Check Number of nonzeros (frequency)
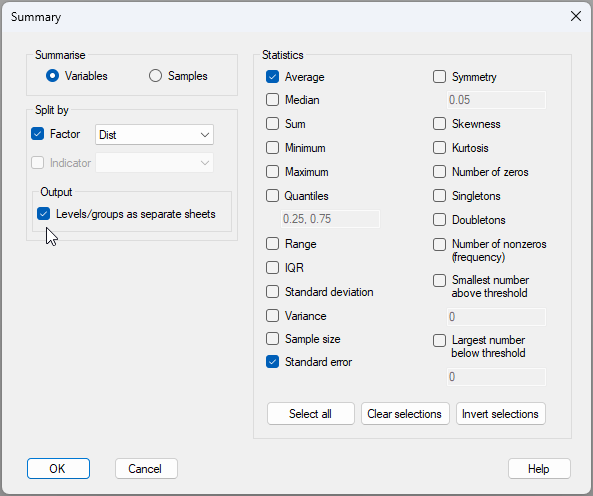 (x=439, y=244)
